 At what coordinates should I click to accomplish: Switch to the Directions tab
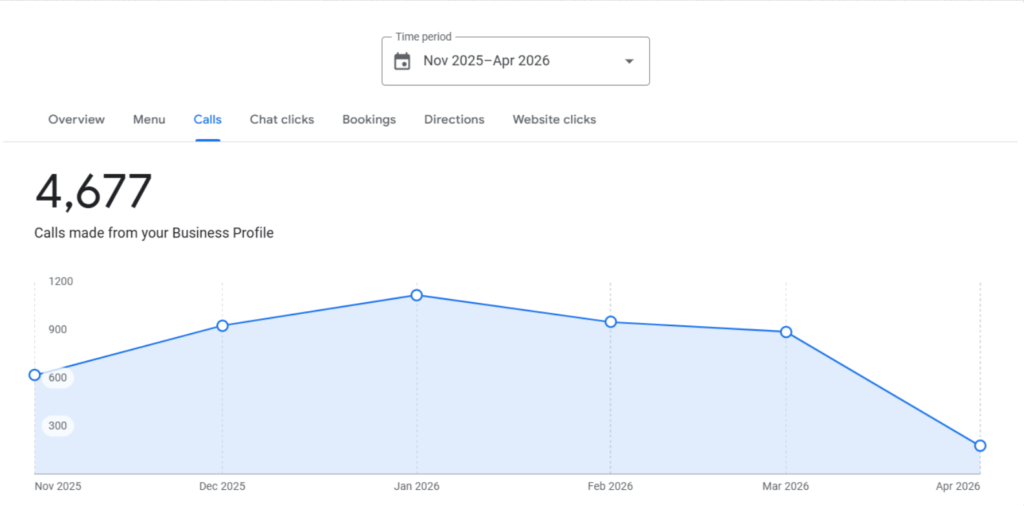coord(454,119)
